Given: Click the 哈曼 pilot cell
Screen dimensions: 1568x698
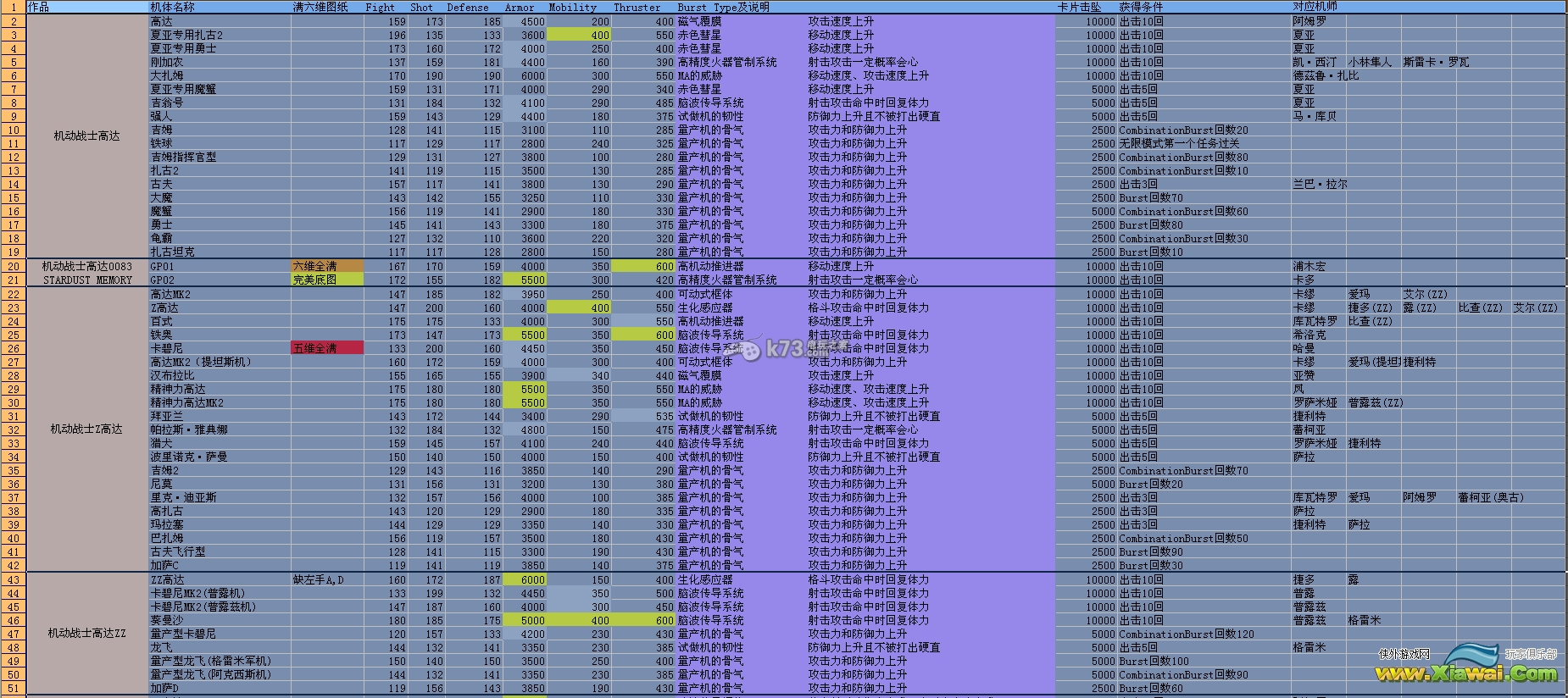Looking at the screenshot, I should tap(1319, 348).
